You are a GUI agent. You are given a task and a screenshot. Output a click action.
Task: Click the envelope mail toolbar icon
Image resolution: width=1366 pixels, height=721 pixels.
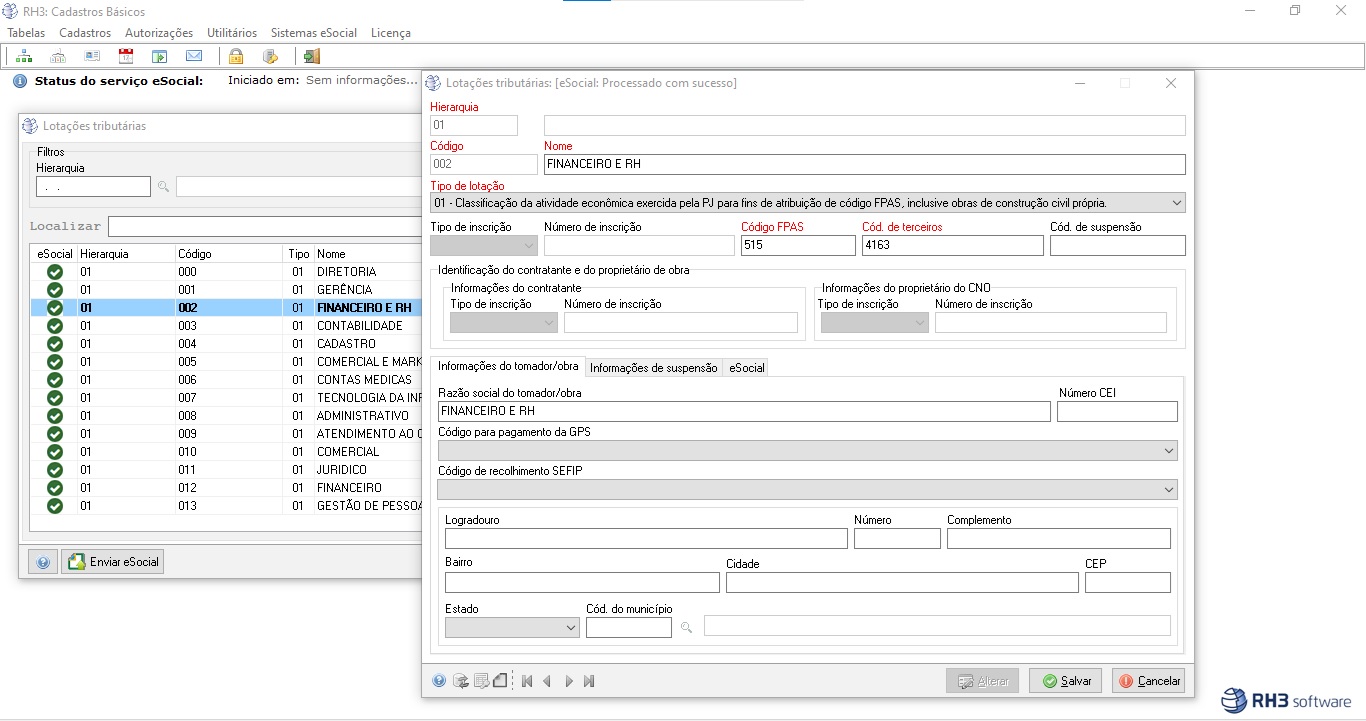click(194, 56)
